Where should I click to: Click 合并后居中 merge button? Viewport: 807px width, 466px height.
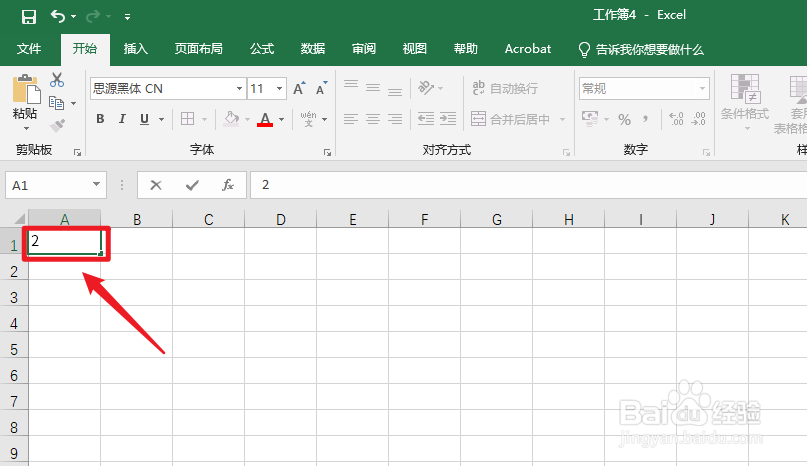510,119
